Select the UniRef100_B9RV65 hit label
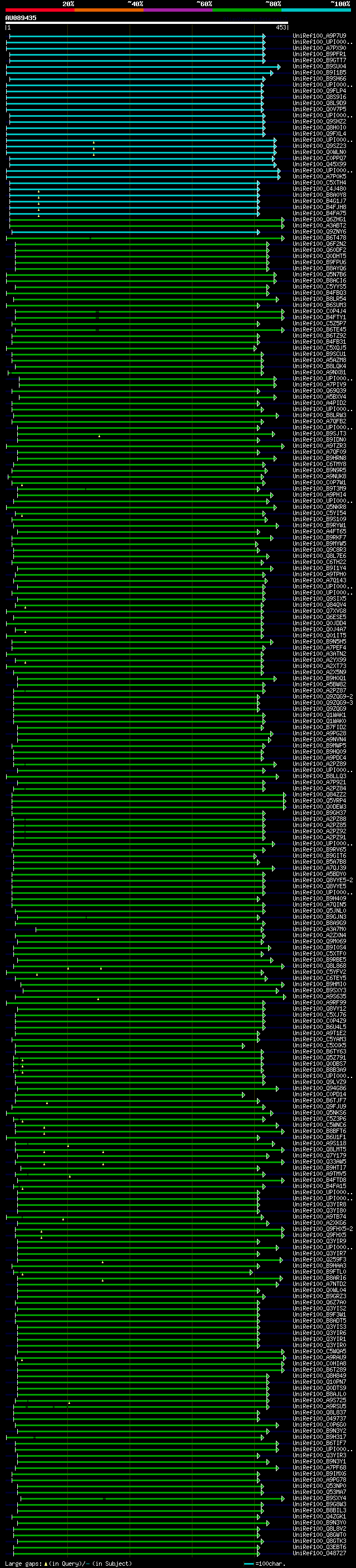The width and height of the screenshot is (356, 1568). (319, 849)
